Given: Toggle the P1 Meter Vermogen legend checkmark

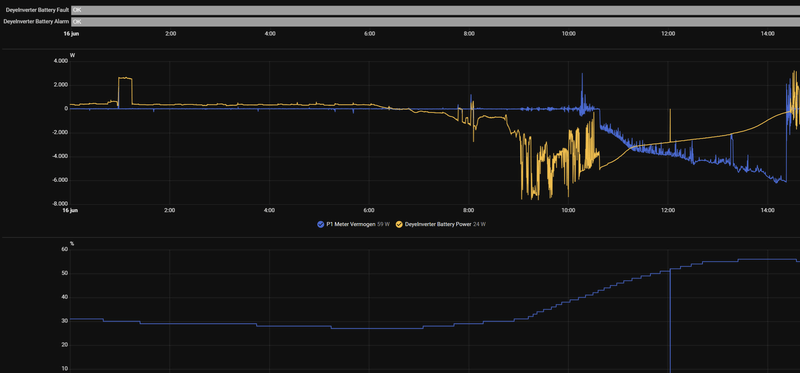Looking at the screenshot, I should (320, 225).
